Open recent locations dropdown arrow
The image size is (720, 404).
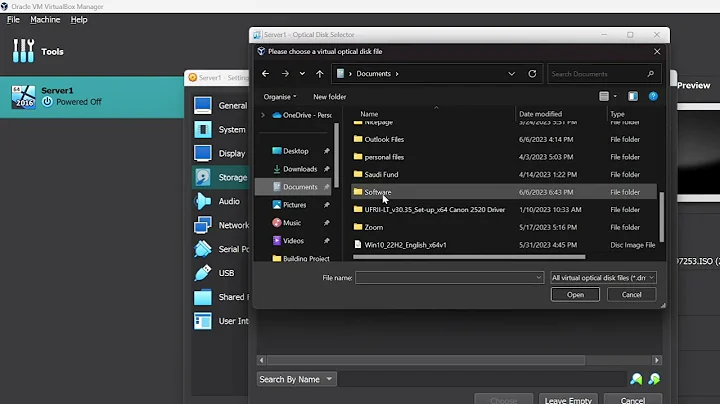pyautogui.click(x=302, y=73)
